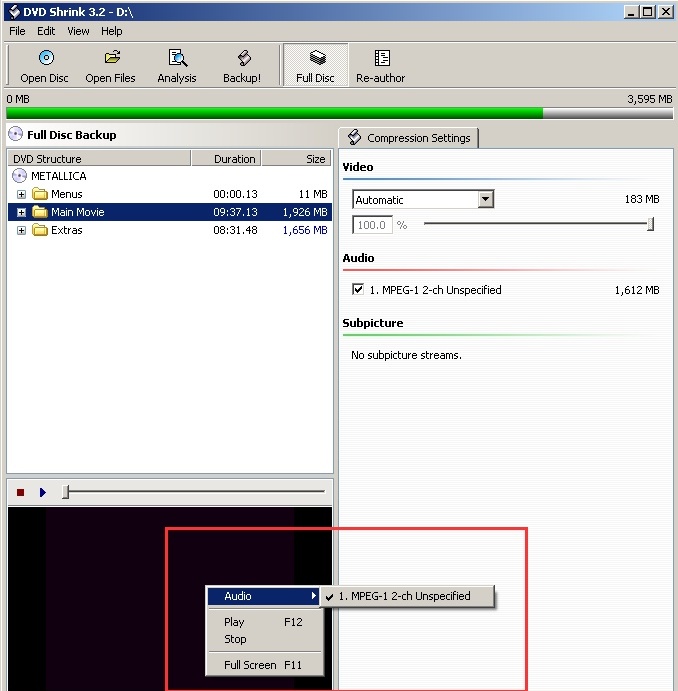Click the DVD Shrink title bar icon
678x691 pixels.
click(x=15, y=11)
